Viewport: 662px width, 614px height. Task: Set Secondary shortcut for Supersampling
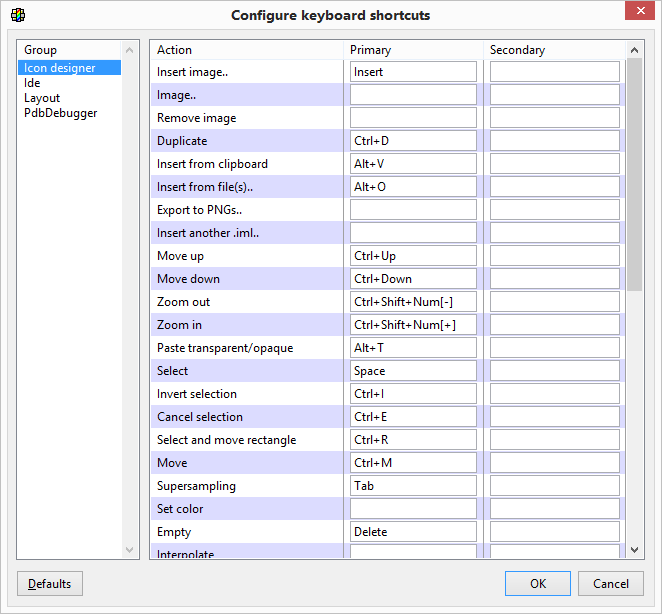tap(554, 486)
